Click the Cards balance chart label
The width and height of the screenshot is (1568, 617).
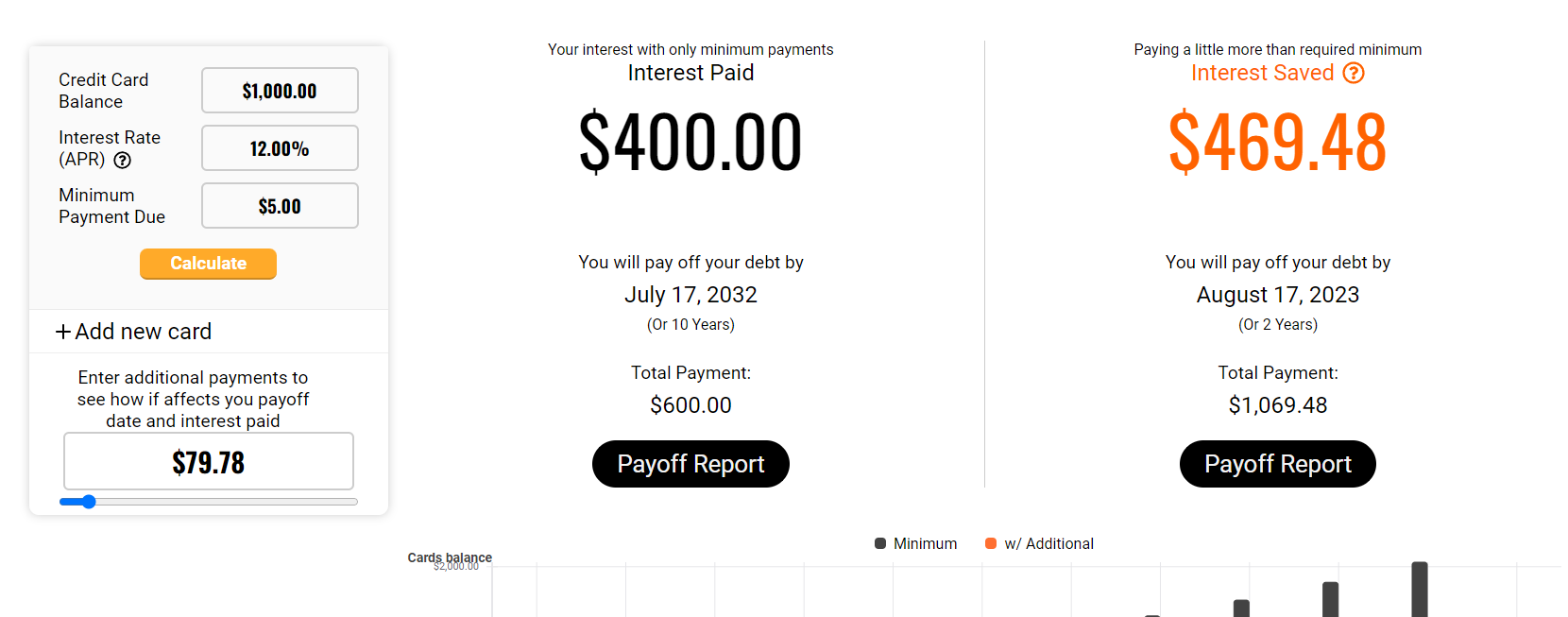(x=448, y=557)
